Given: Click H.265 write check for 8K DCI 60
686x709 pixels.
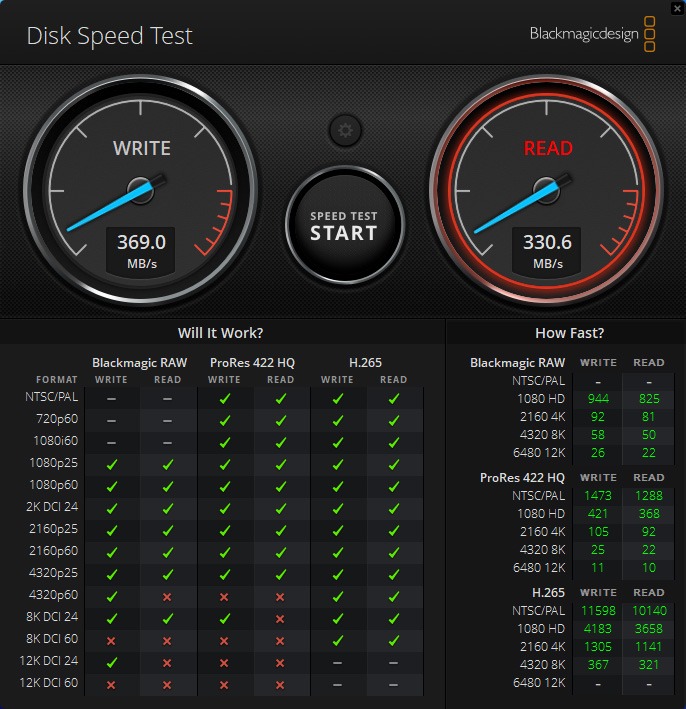Looking at the screenshot, I should [x=338, y=641].
